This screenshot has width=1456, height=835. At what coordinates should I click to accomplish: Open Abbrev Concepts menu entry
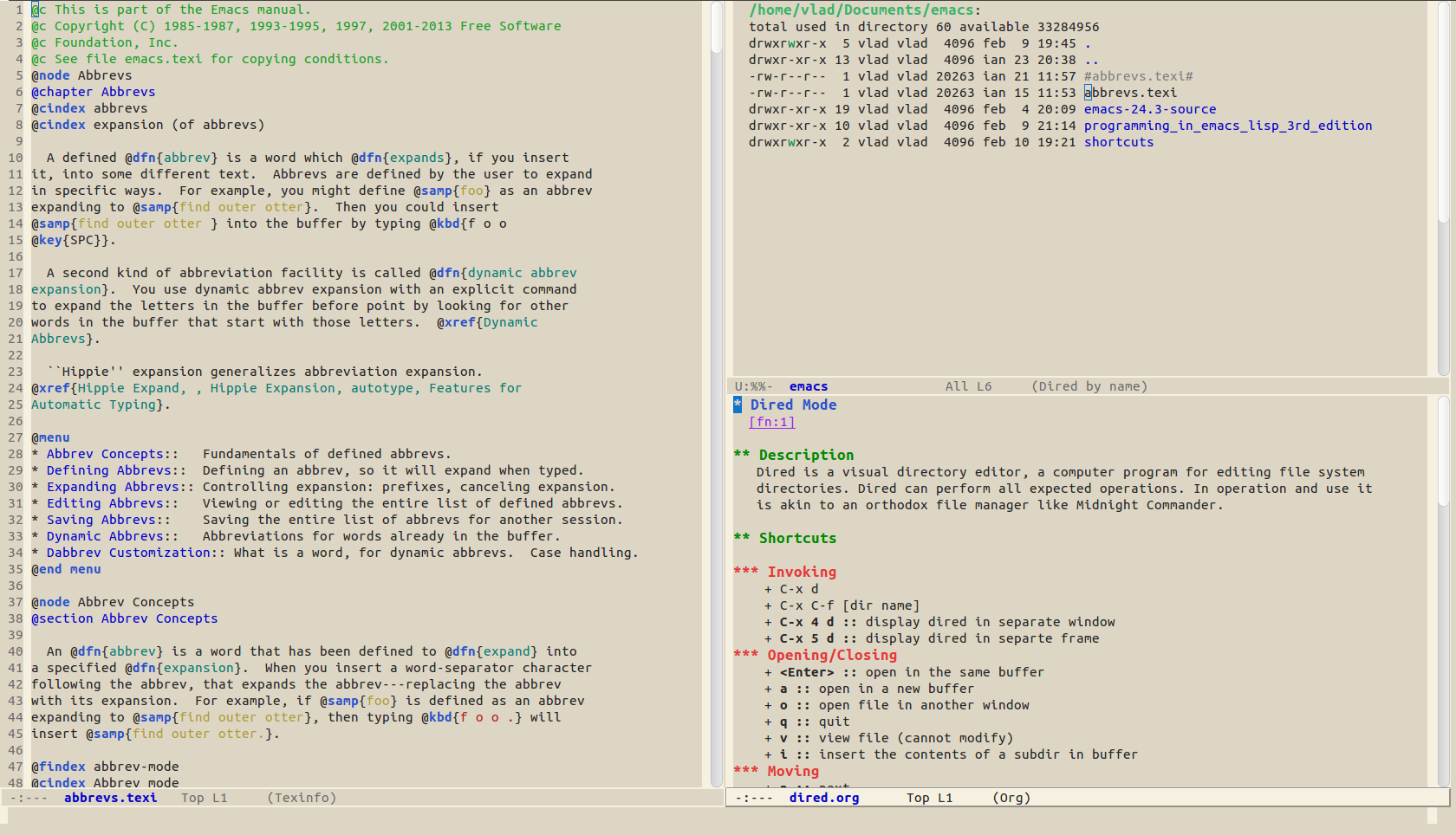[x=105, y=454]
